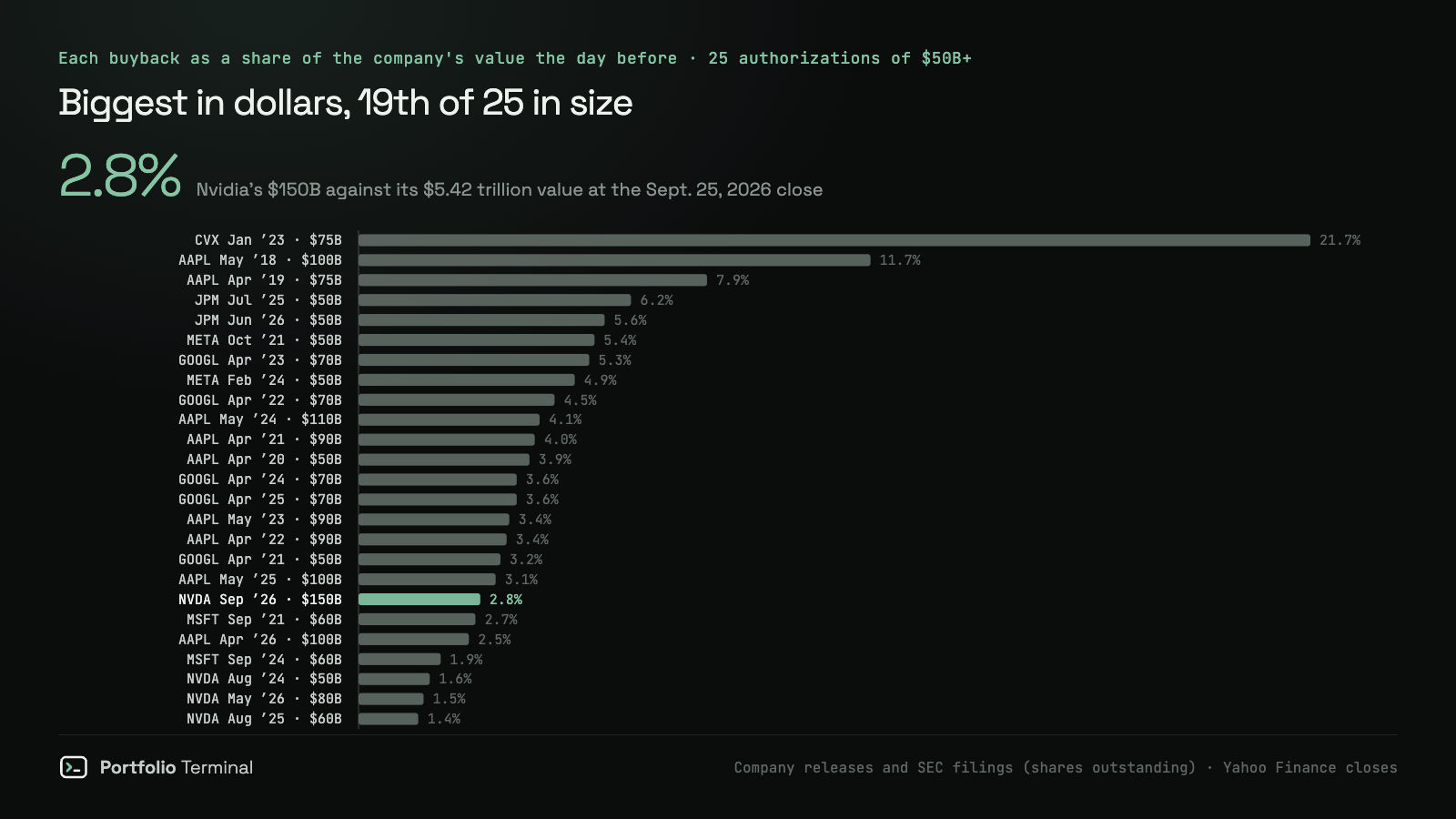Screen dimensions: 1456x819
Task: Click the 3.9% value label
Action: 555,460
